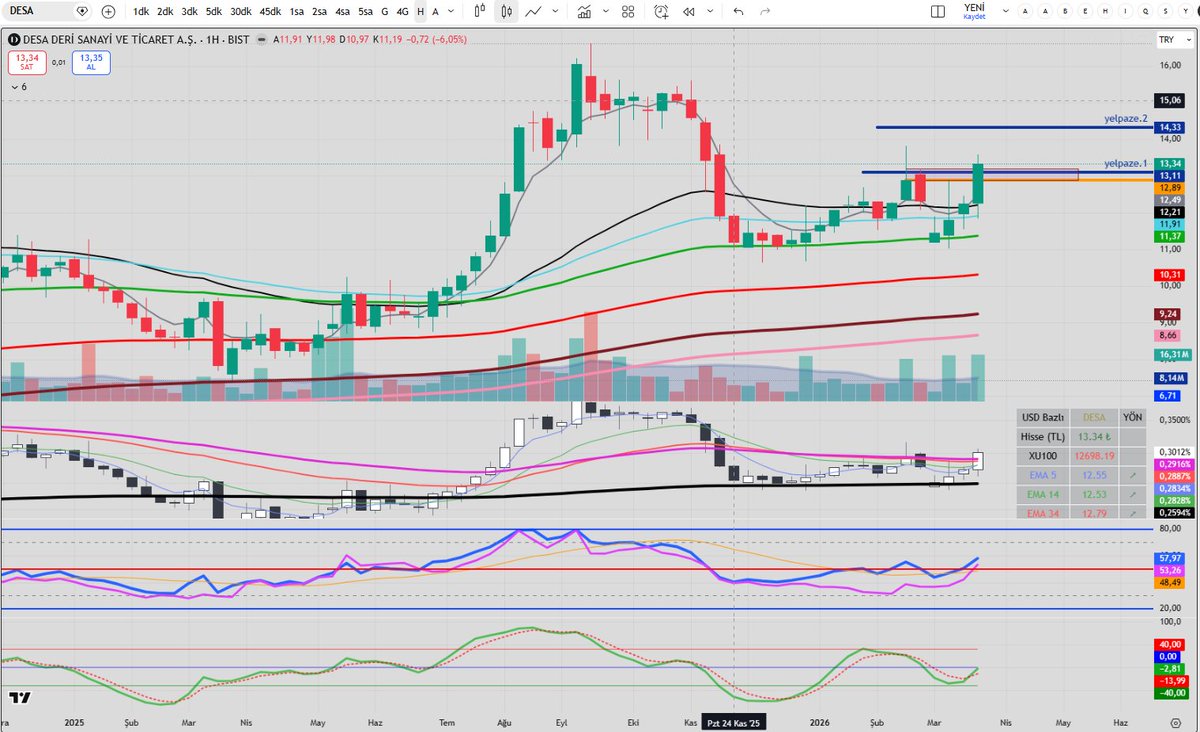The width and height of the screenshot is (1200, 732).
Task: Select the bars chart style icon
Action: pyautogui.click(x=481, y=11)
